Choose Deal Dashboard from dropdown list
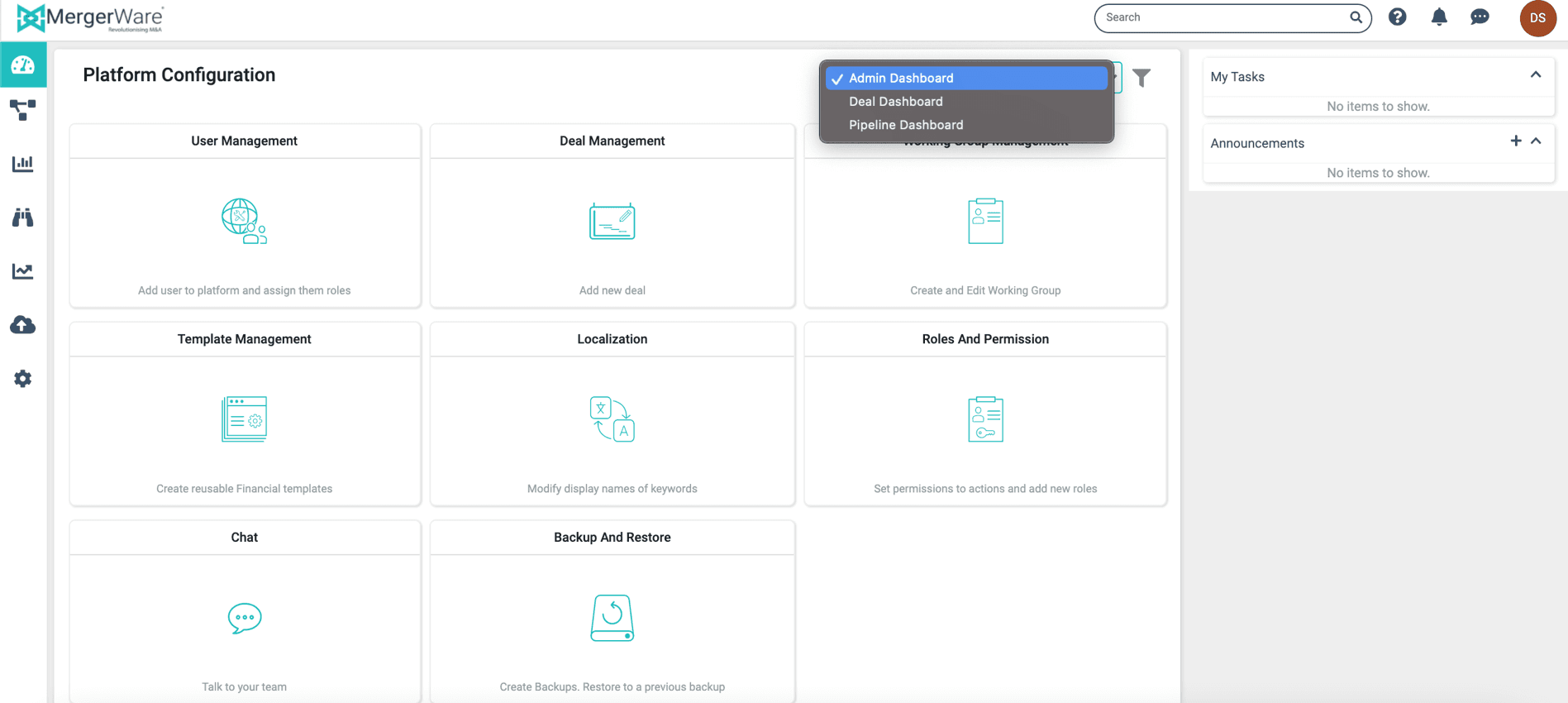The image size is (1568, 703). [x=895, y=102]
